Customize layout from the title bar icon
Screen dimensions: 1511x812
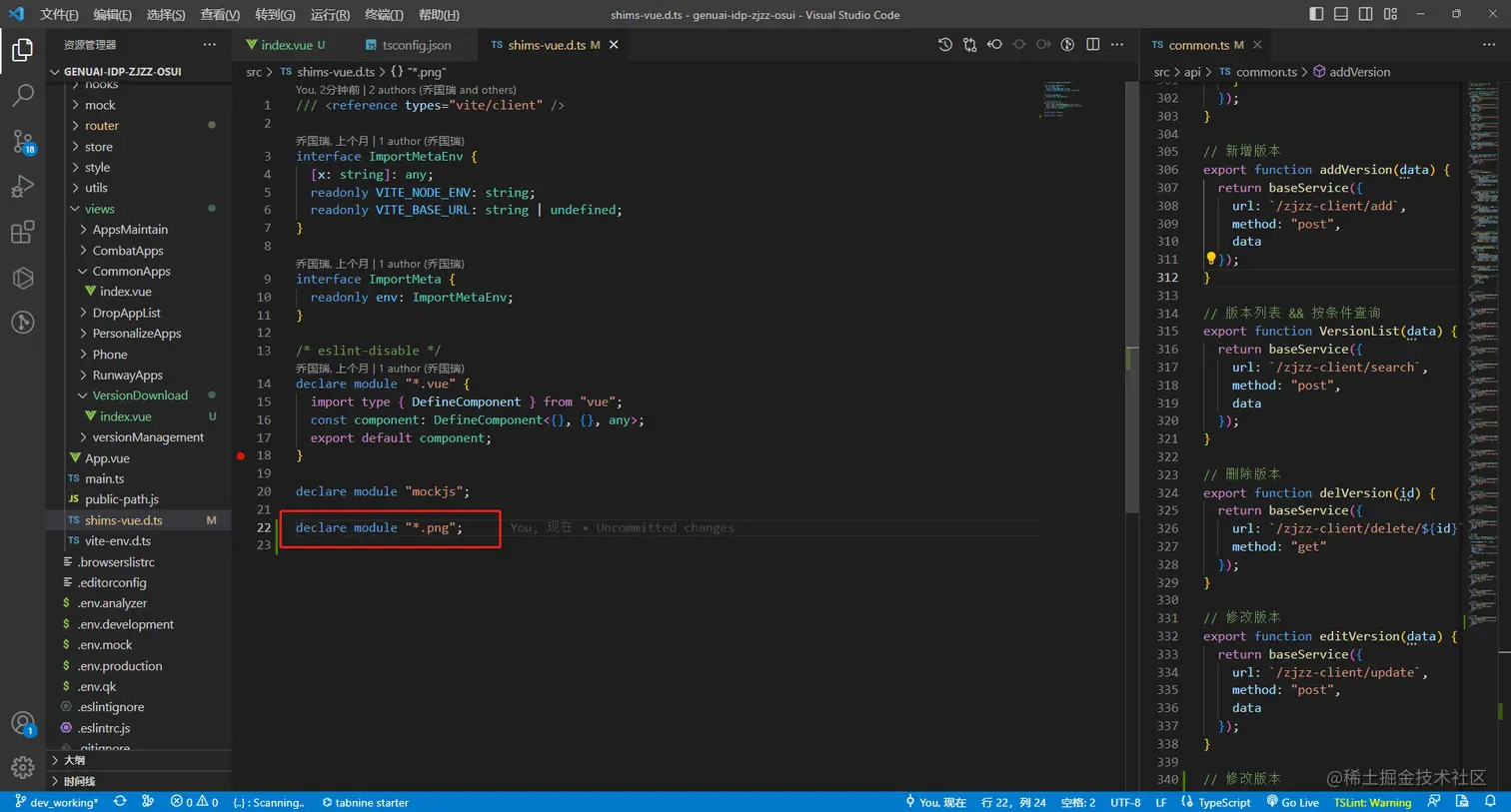pyautogui.click(x=1390, y=14)
